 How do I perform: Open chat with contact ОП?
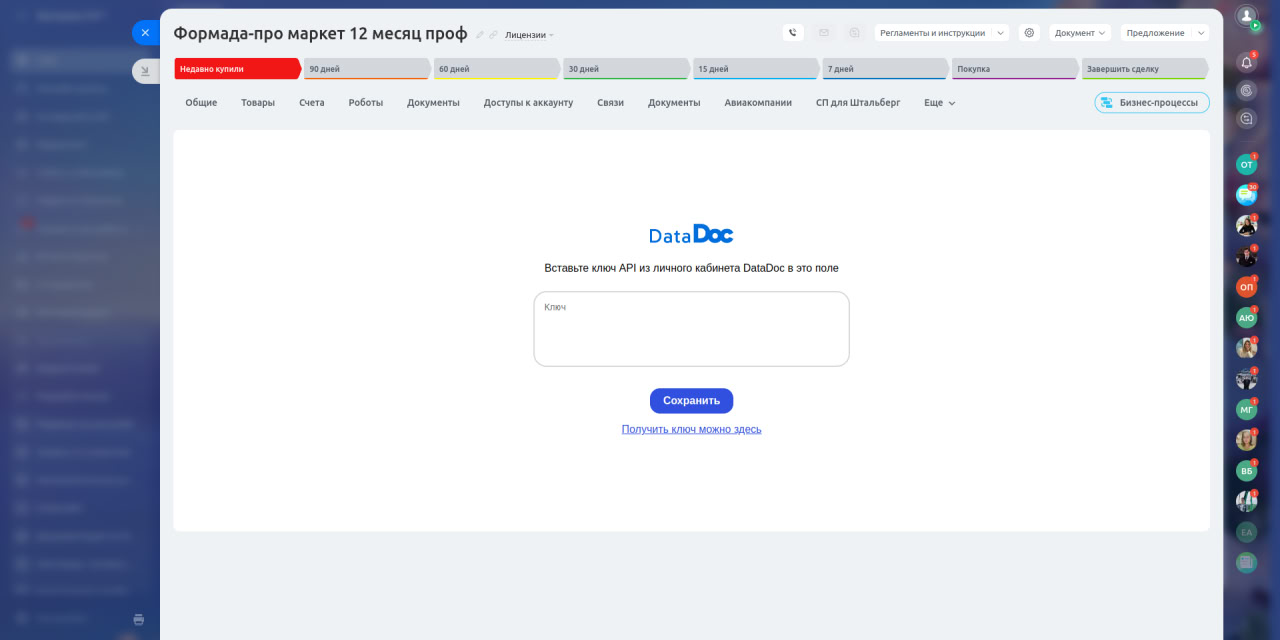(x=1246, y=287)
